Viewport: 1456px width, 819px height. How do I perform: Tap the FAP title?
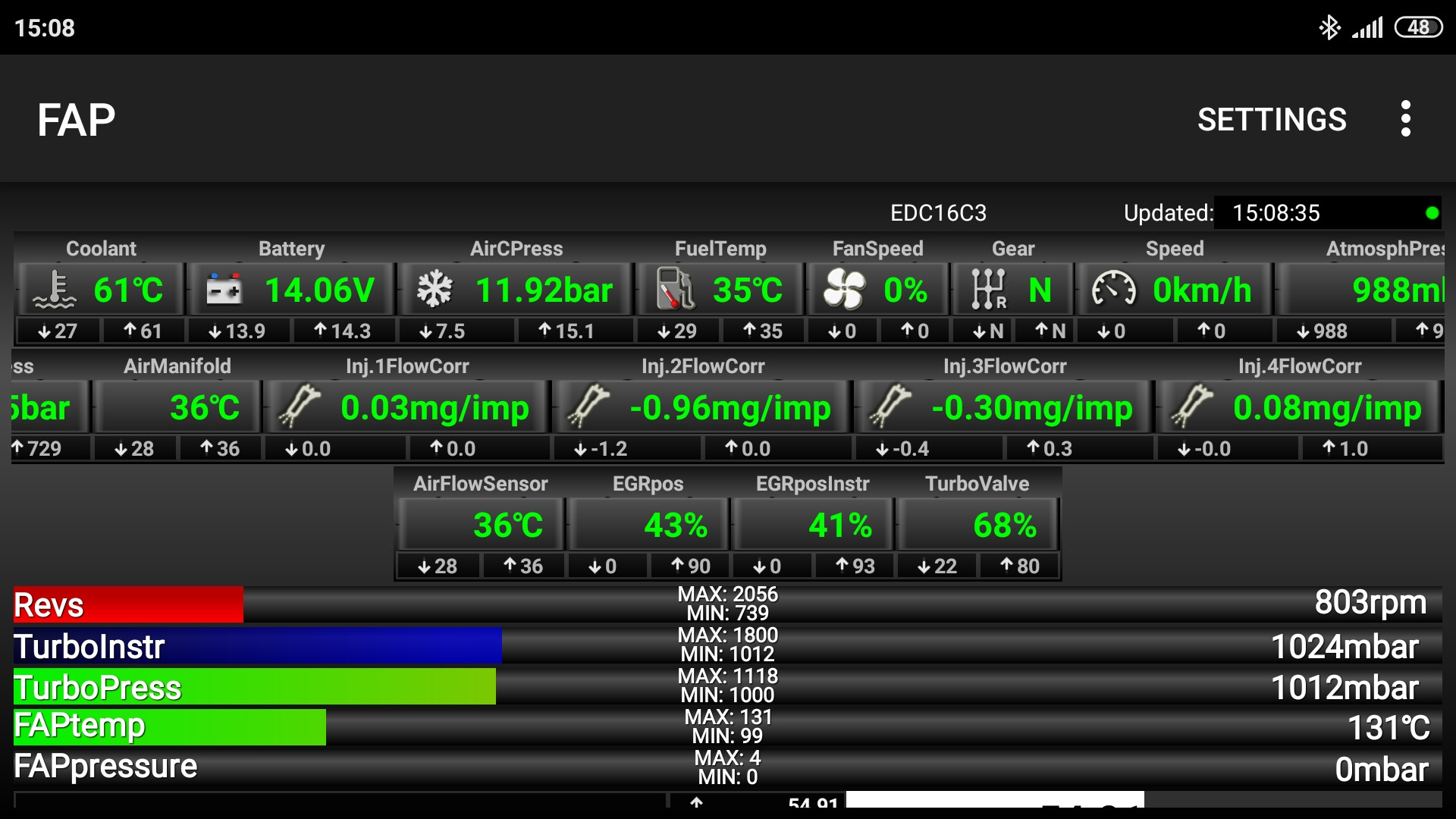[x=77, y=120]
